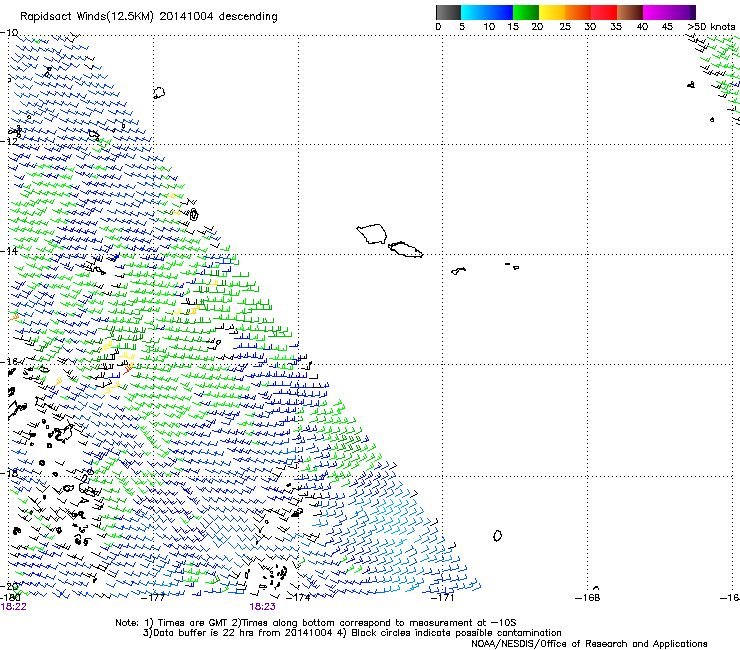This screenshot has width=740, height=650.
Task: Click the small Tutuila island outline near -171
Action: point(458,271)
